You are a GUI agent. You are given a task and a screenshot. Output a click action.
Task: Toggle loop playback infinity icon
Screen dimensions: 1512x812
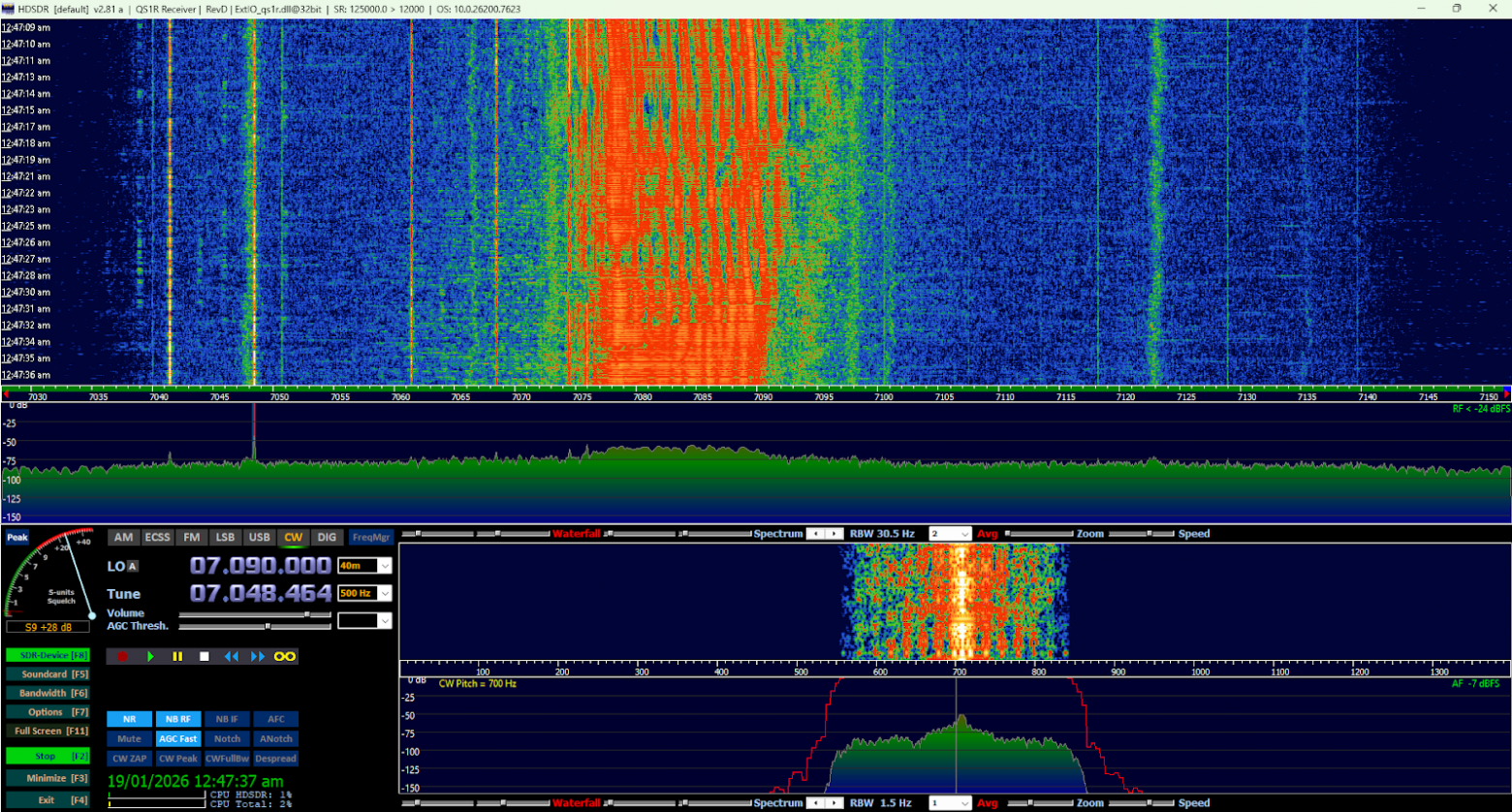[284, 657]
